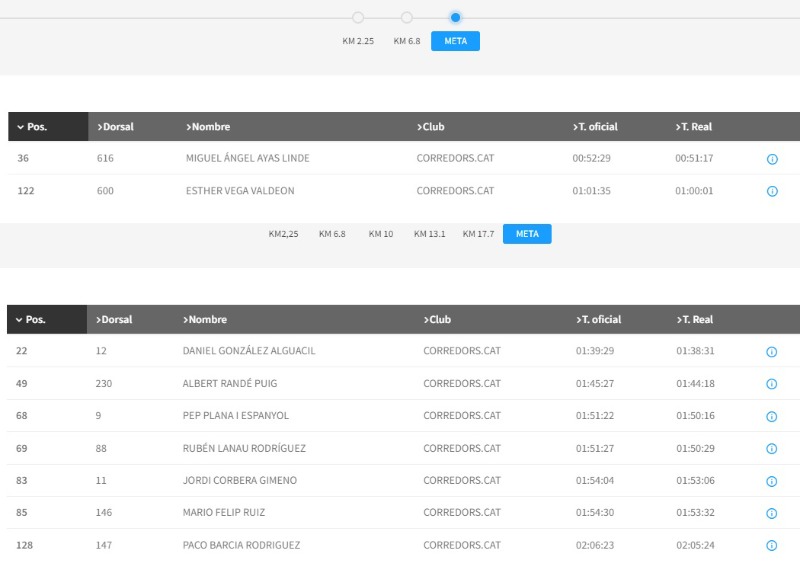This screenshot has height=575, width=800.
Task: Sort bottom table by T. Real column
Action: [x=694, y=320]
